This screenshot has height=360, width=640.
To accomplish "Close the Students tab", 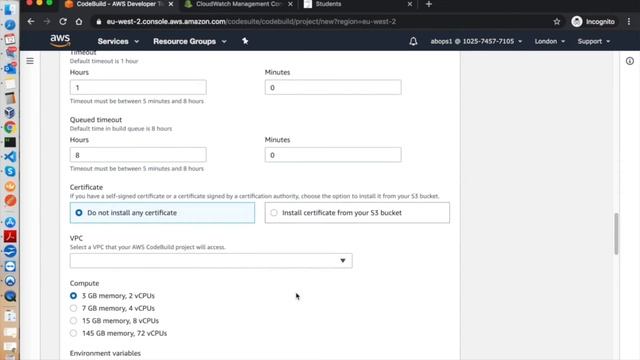I will (409, 4).
